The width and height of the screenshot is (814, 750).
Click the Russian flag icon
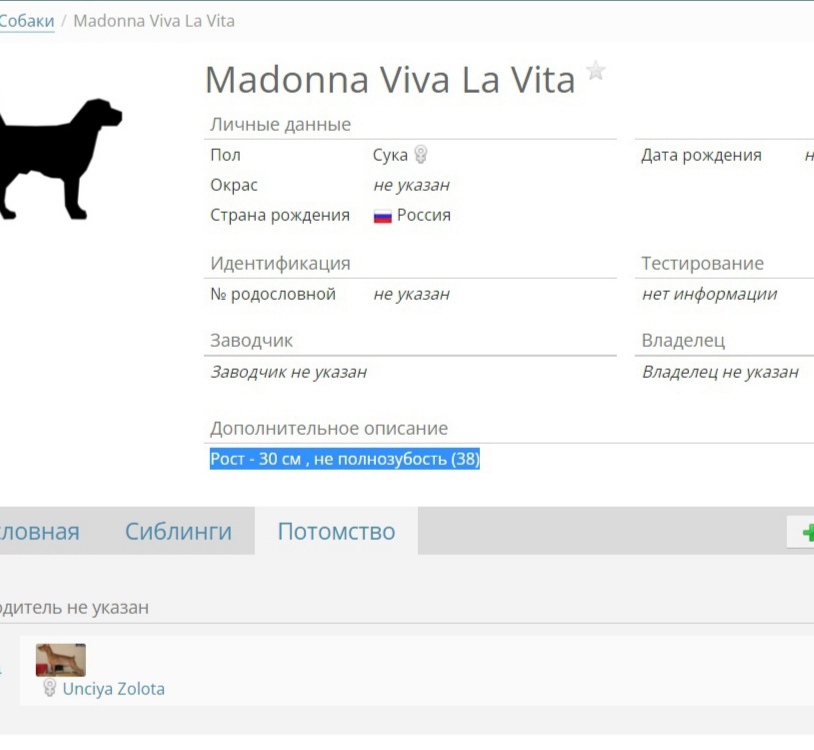383,216
